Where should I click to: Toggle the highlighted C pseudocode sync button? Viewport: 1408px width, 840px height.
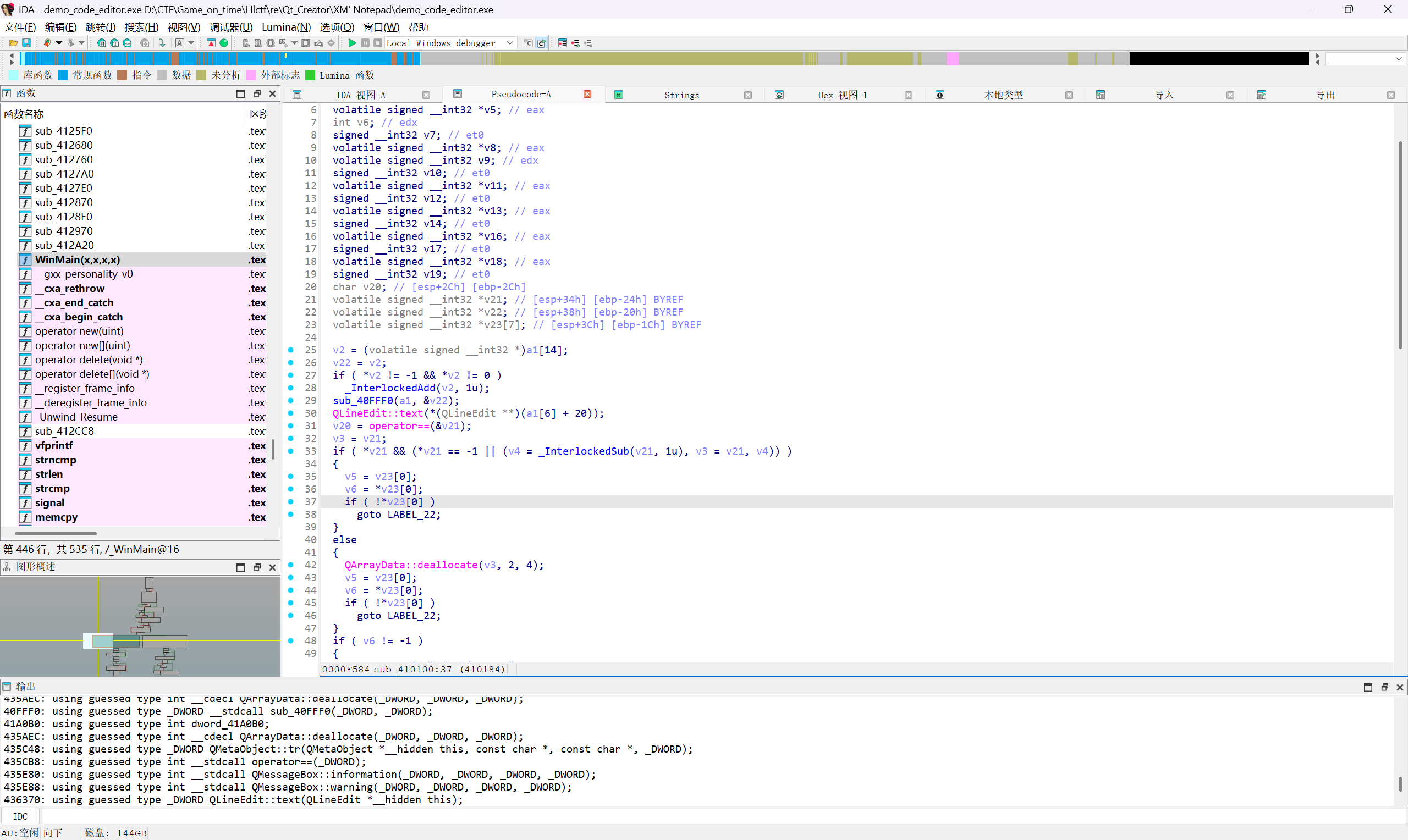coord(541,43)
